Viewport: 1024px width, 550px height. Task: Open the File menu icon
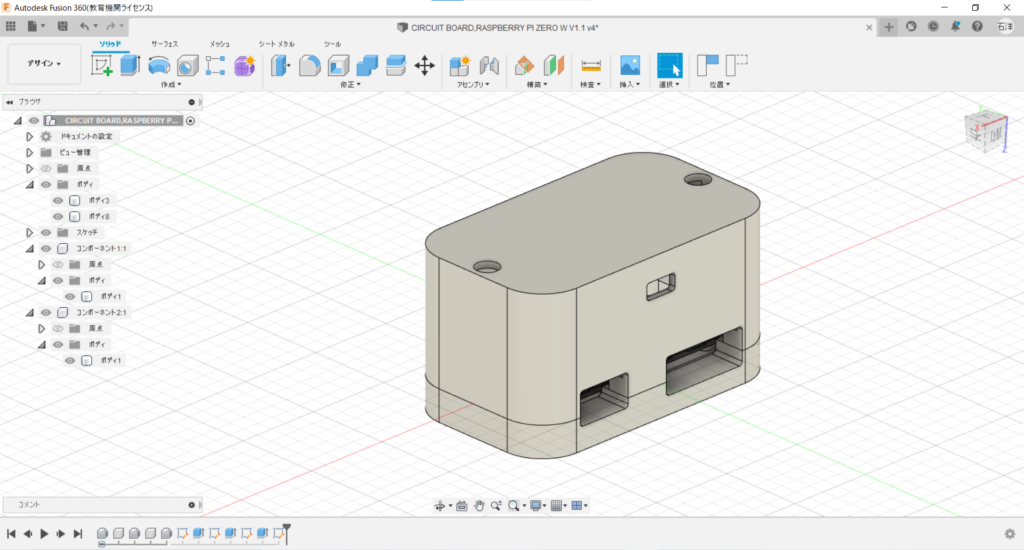point(35,26)
